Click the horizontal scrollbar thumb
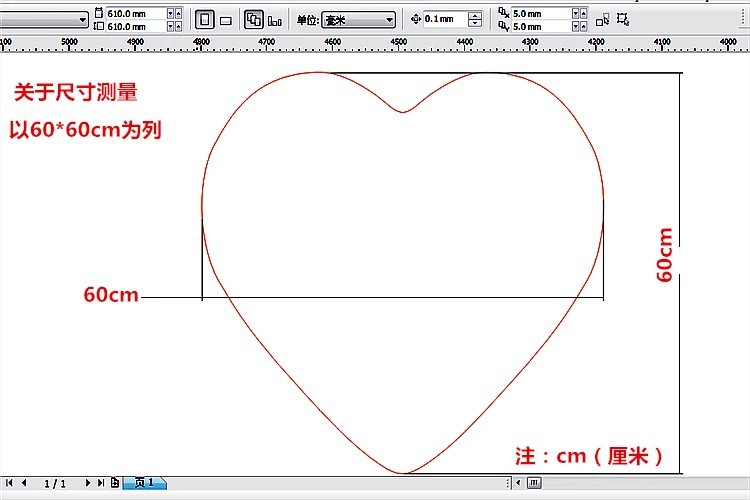The image size is (750, 500). (x=534, y=483)
